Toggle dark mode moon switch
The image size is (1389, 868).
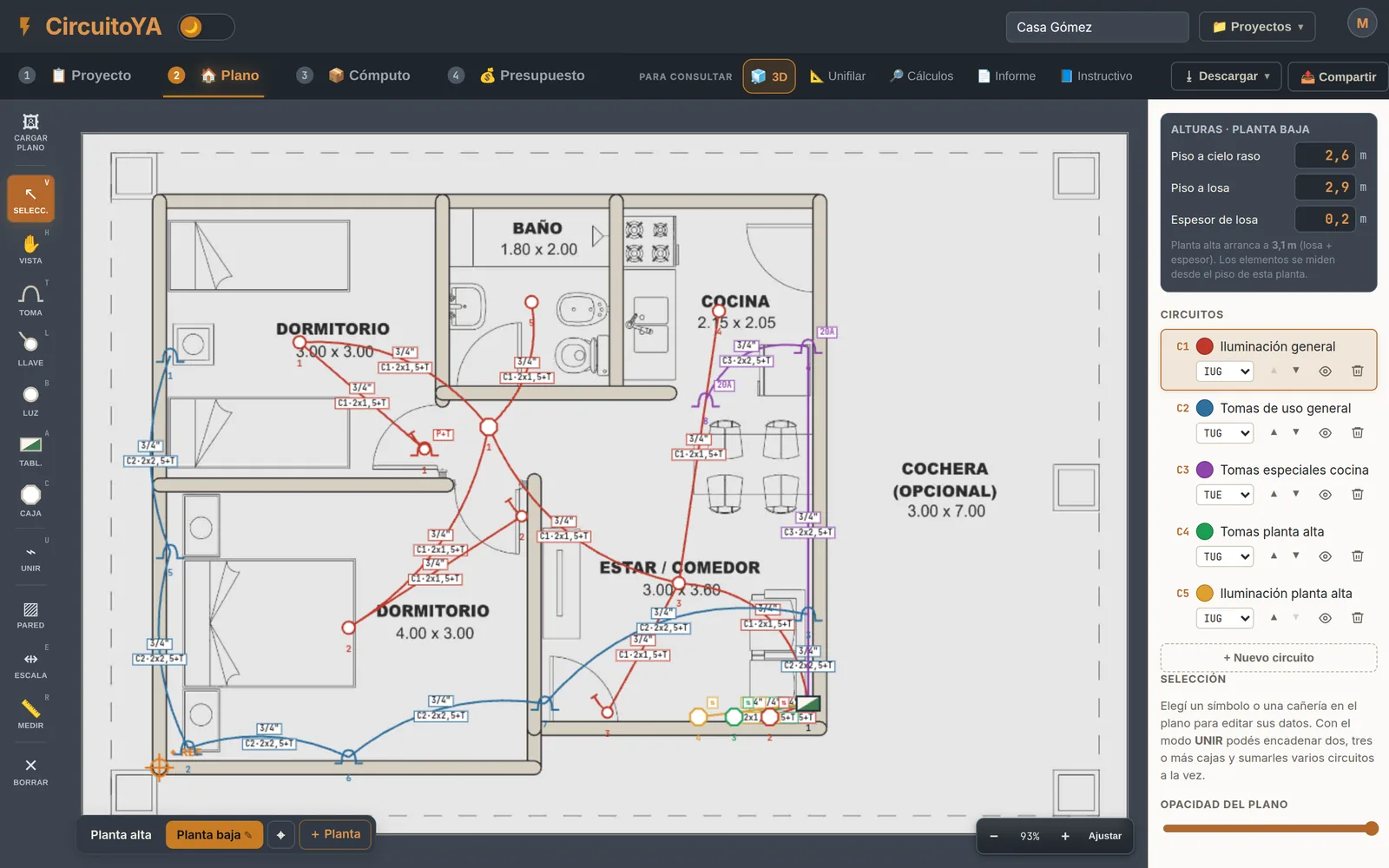coord(206,27)
